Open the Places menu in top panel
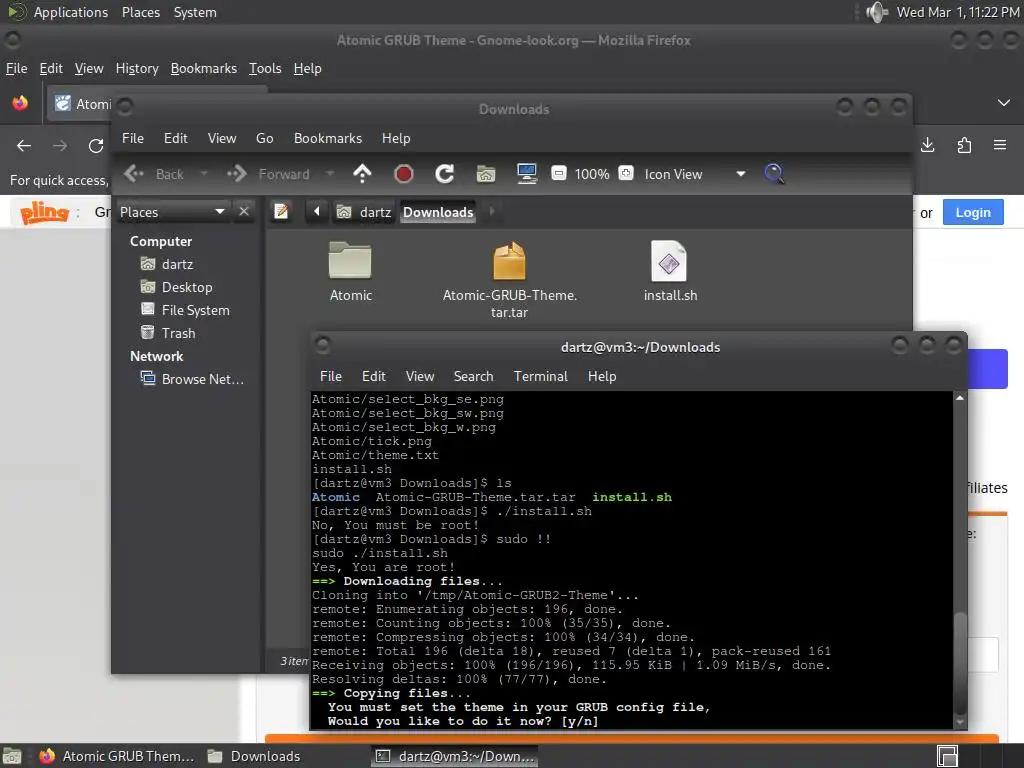 (x=141, y=12)
